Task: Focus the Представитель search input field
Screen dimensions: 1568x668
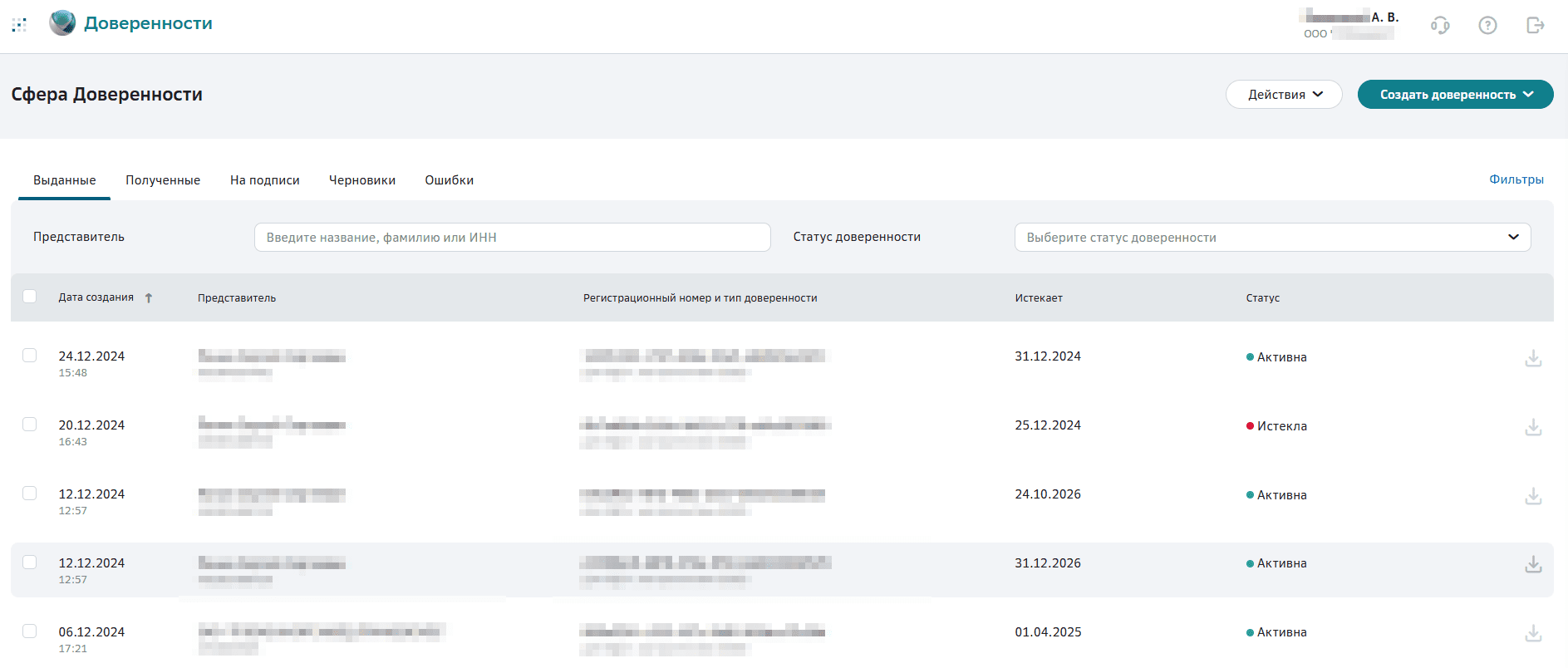Action: 513,238
